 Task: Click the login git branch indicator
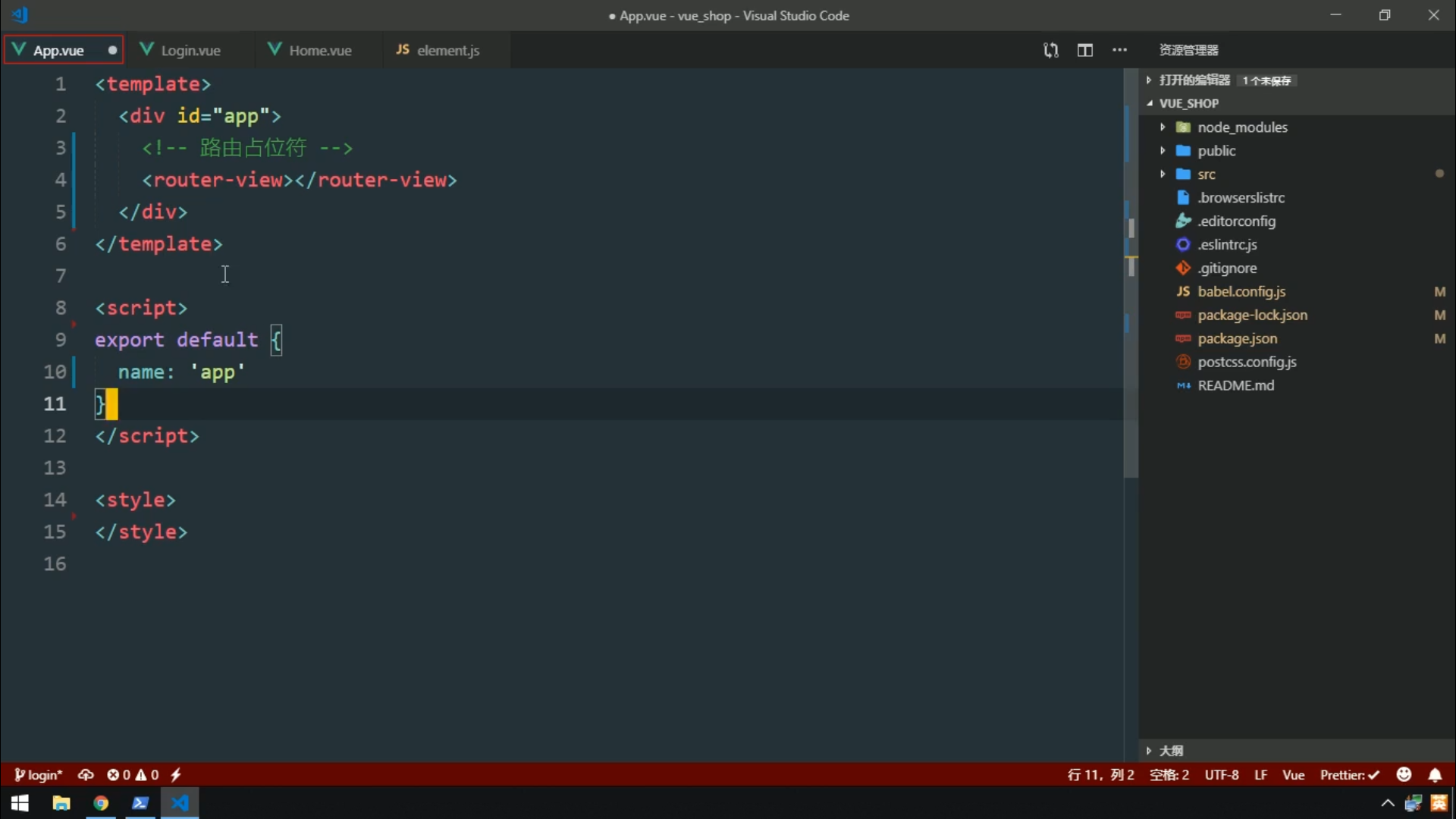click(38, 774)
